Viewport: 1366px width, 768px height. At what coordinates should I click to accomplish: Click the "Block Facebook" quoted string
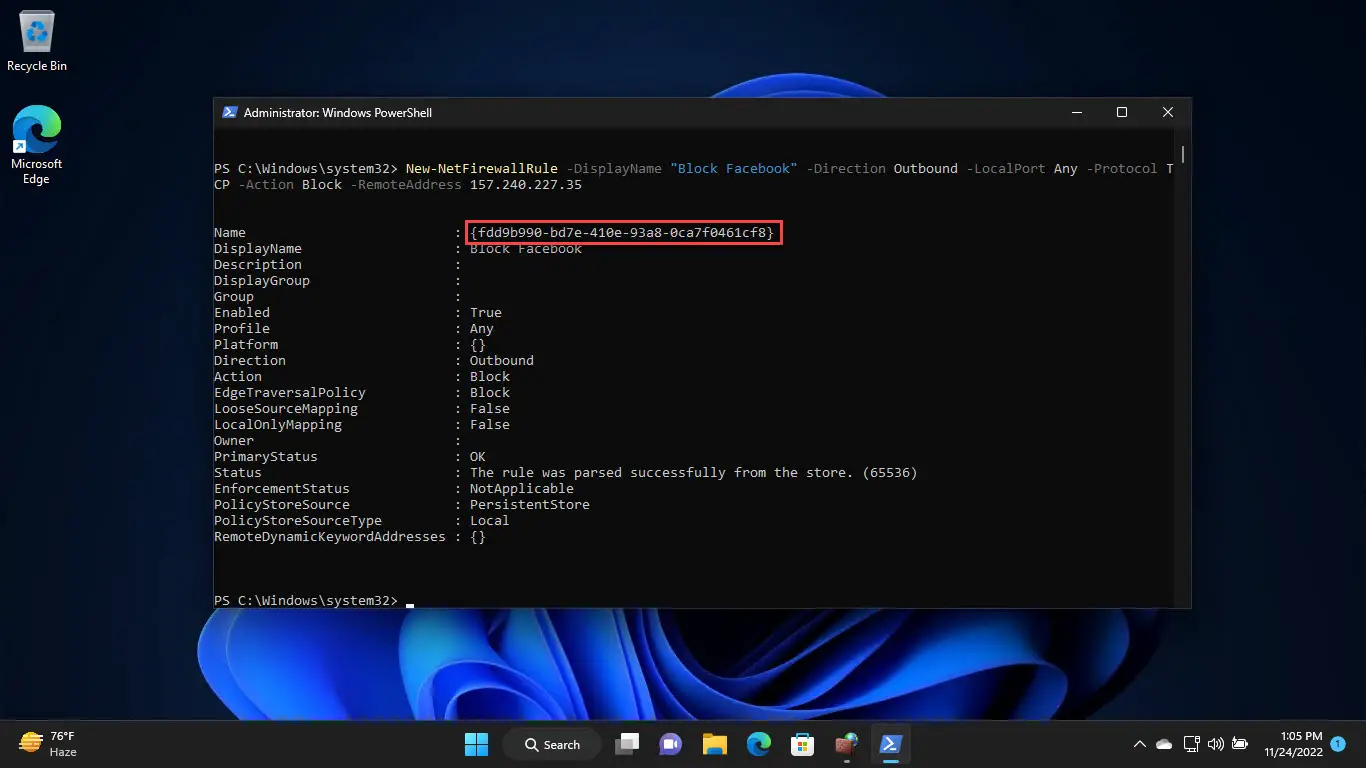tap(734, 169)
